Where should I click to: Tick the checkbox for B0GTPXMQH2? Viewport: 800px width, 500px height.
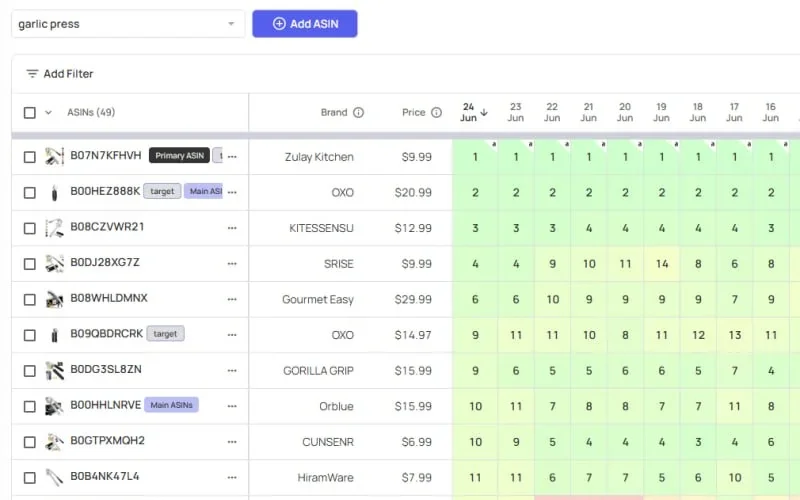[x=30, y=442]
